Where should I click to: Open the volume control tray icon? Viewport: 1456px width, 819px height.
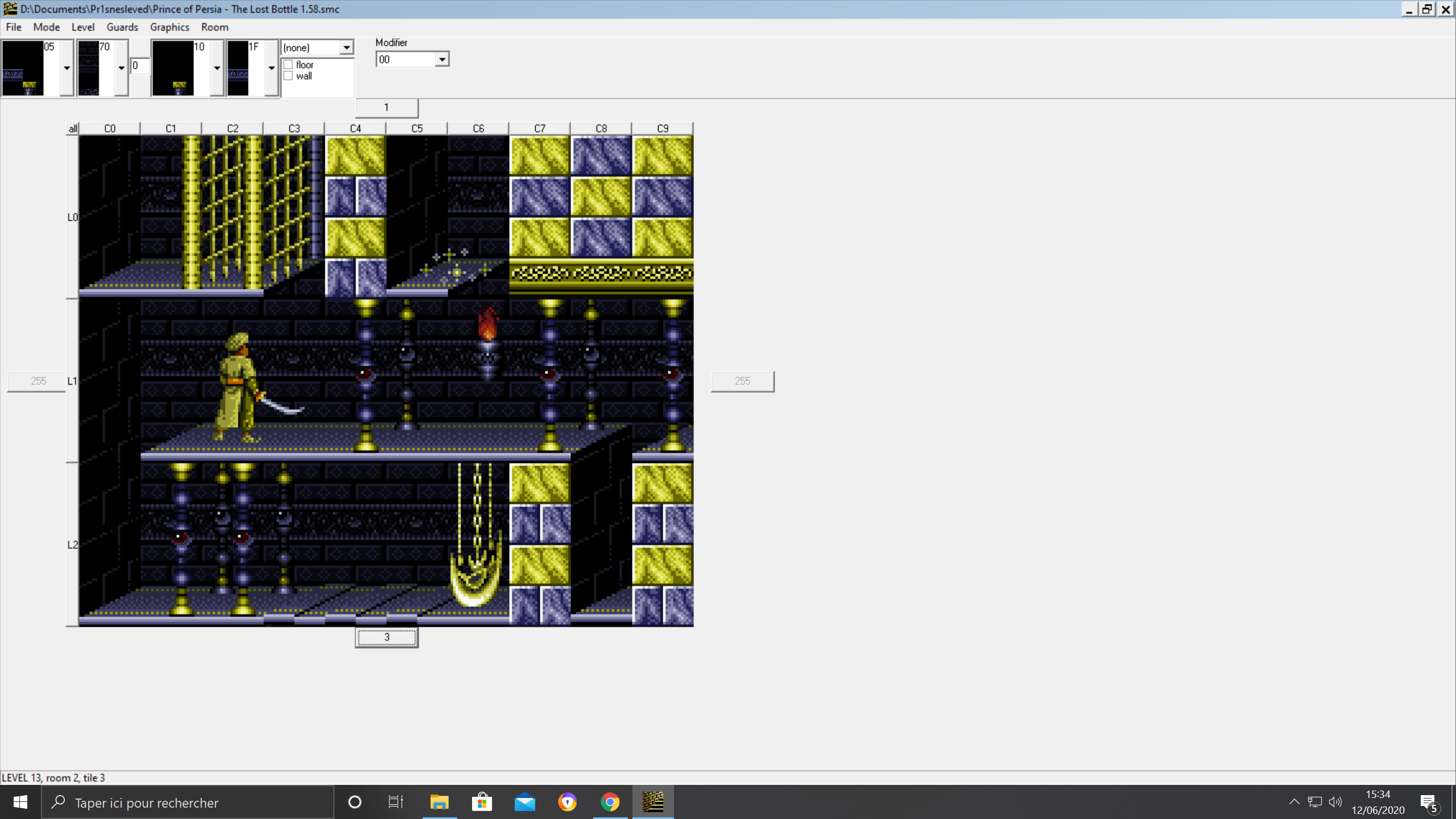pyautogui.click(x=1335, y=802)
